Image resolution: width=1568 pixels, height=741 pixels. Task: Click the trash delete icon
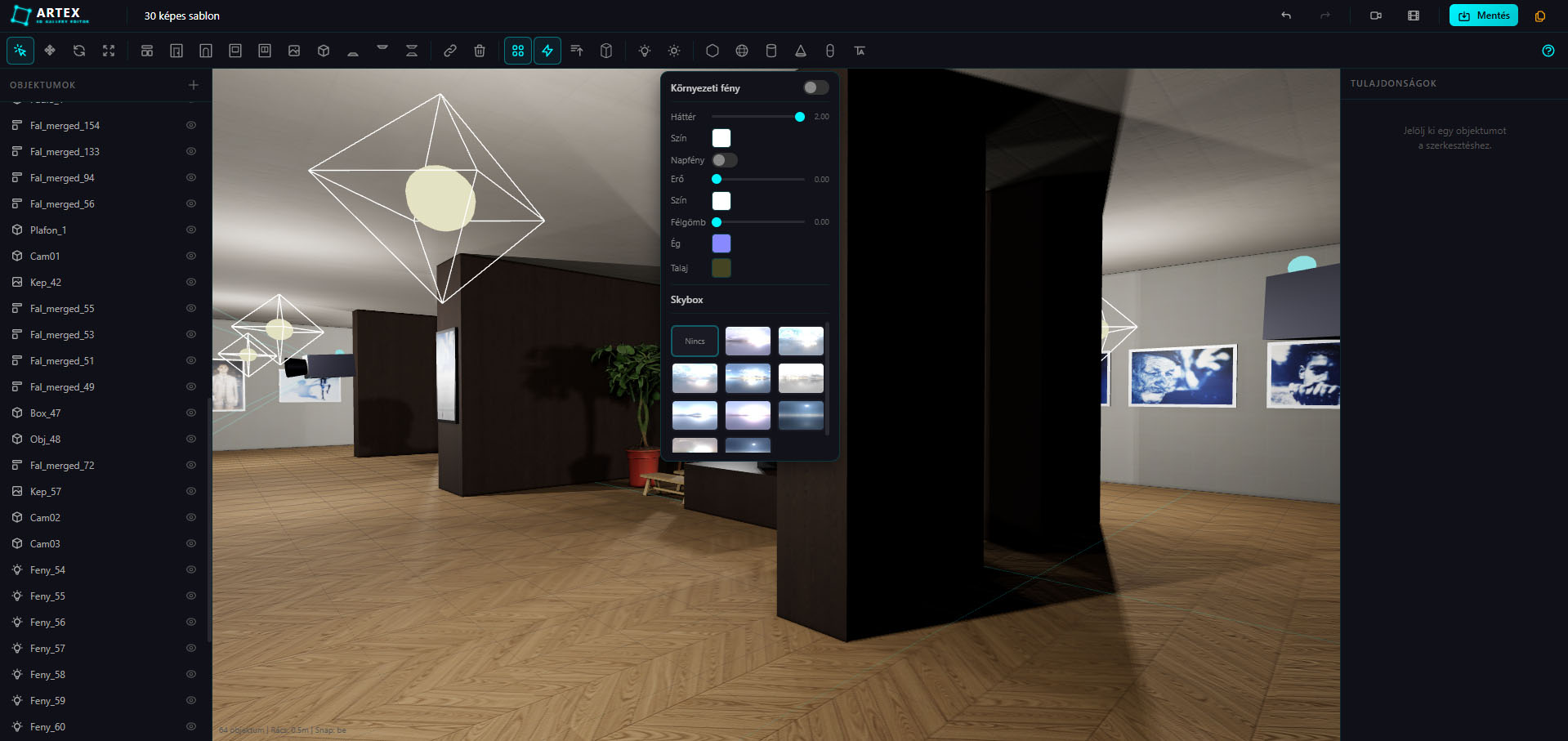[x=480, y=51]
